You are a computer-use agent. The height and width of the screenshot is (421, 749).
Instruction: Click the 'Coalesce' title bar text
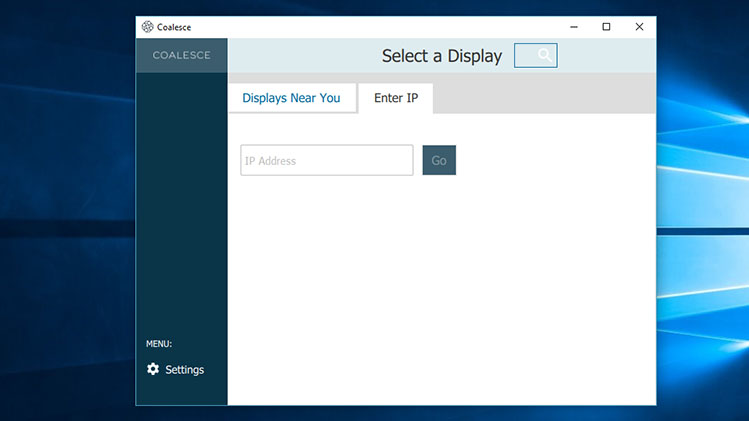tap(174, 27)
